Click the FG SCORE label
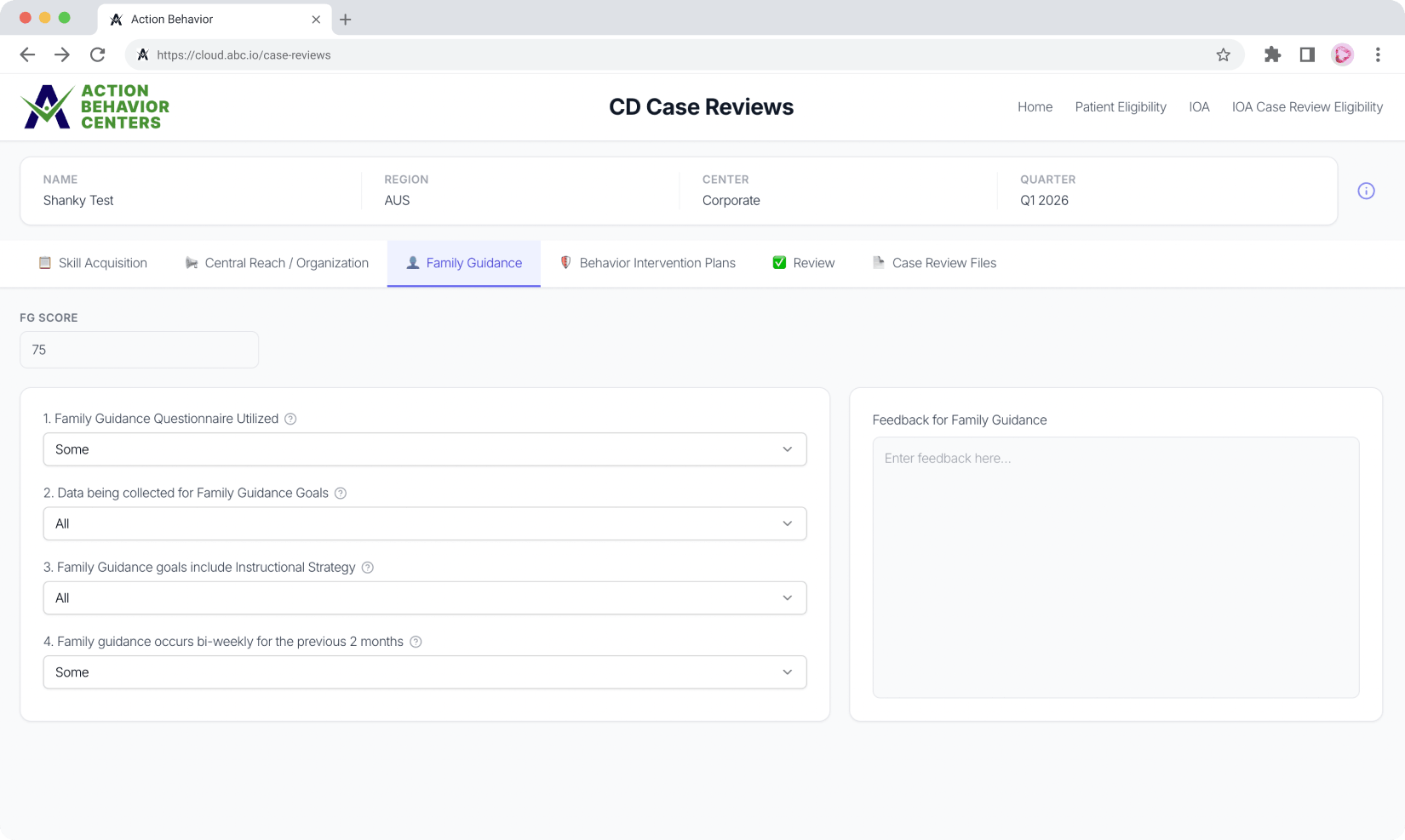The height and width of the screenshot is (840, 1405). pos(49,317)
